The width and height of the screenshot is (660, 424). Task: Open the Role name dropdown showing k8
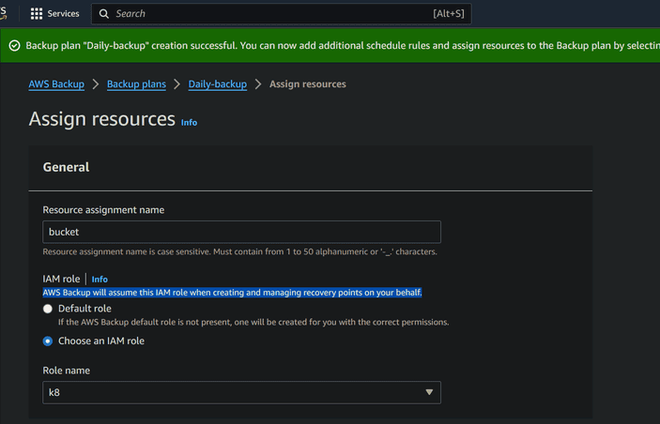[x=242, y=392]
